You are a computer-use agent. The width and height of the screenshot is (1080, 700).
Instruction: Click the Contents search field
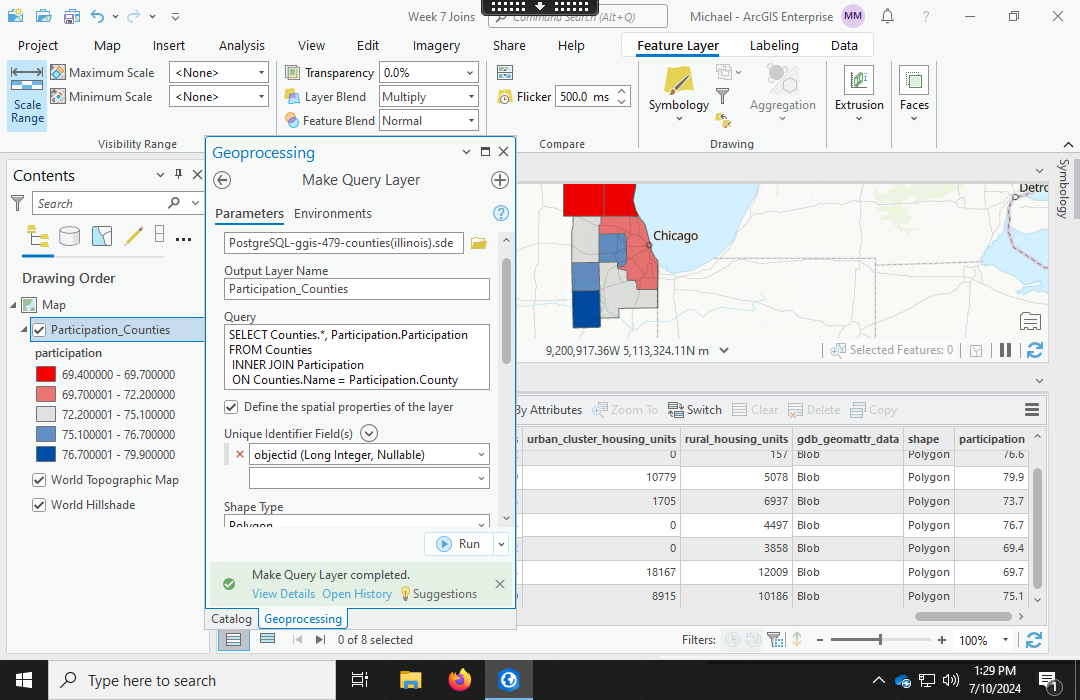point(101,203)
